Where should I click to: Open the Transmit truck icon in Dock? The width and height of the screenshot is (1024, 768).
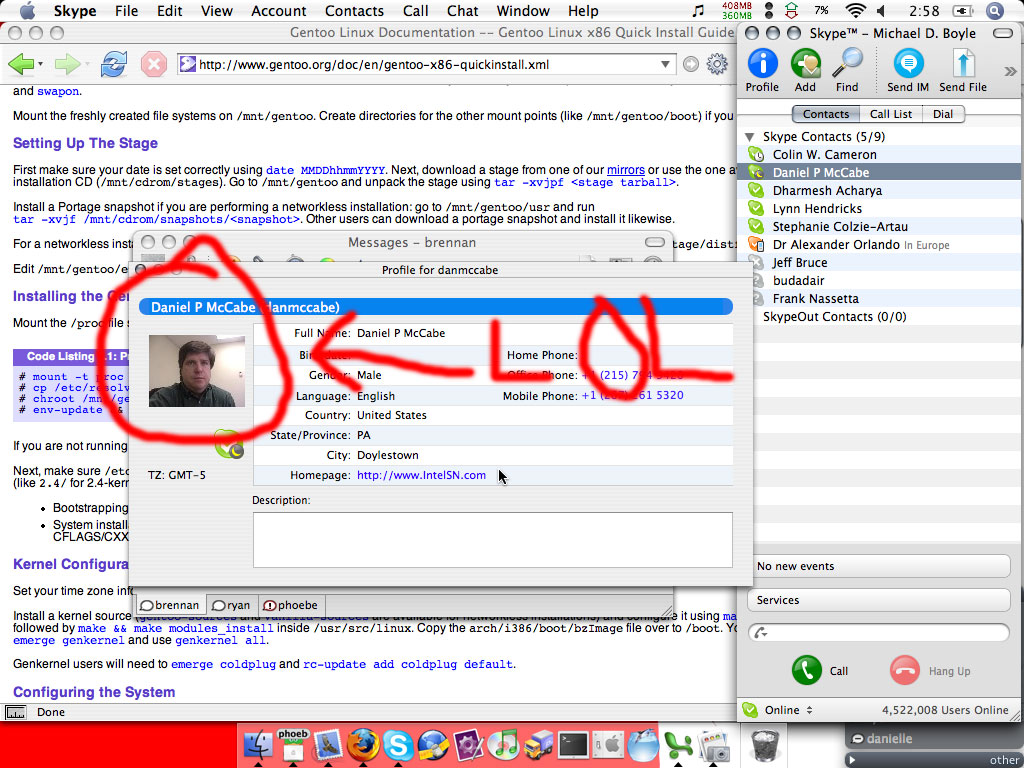click(x=538, y=744)
